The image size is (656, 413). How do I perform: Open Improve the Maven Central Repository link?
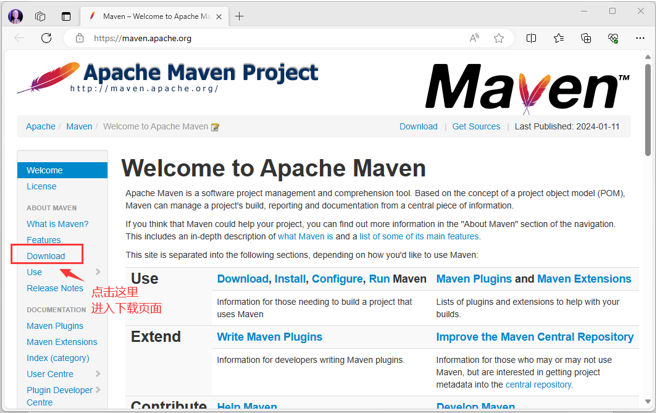[x=535, y=337]
